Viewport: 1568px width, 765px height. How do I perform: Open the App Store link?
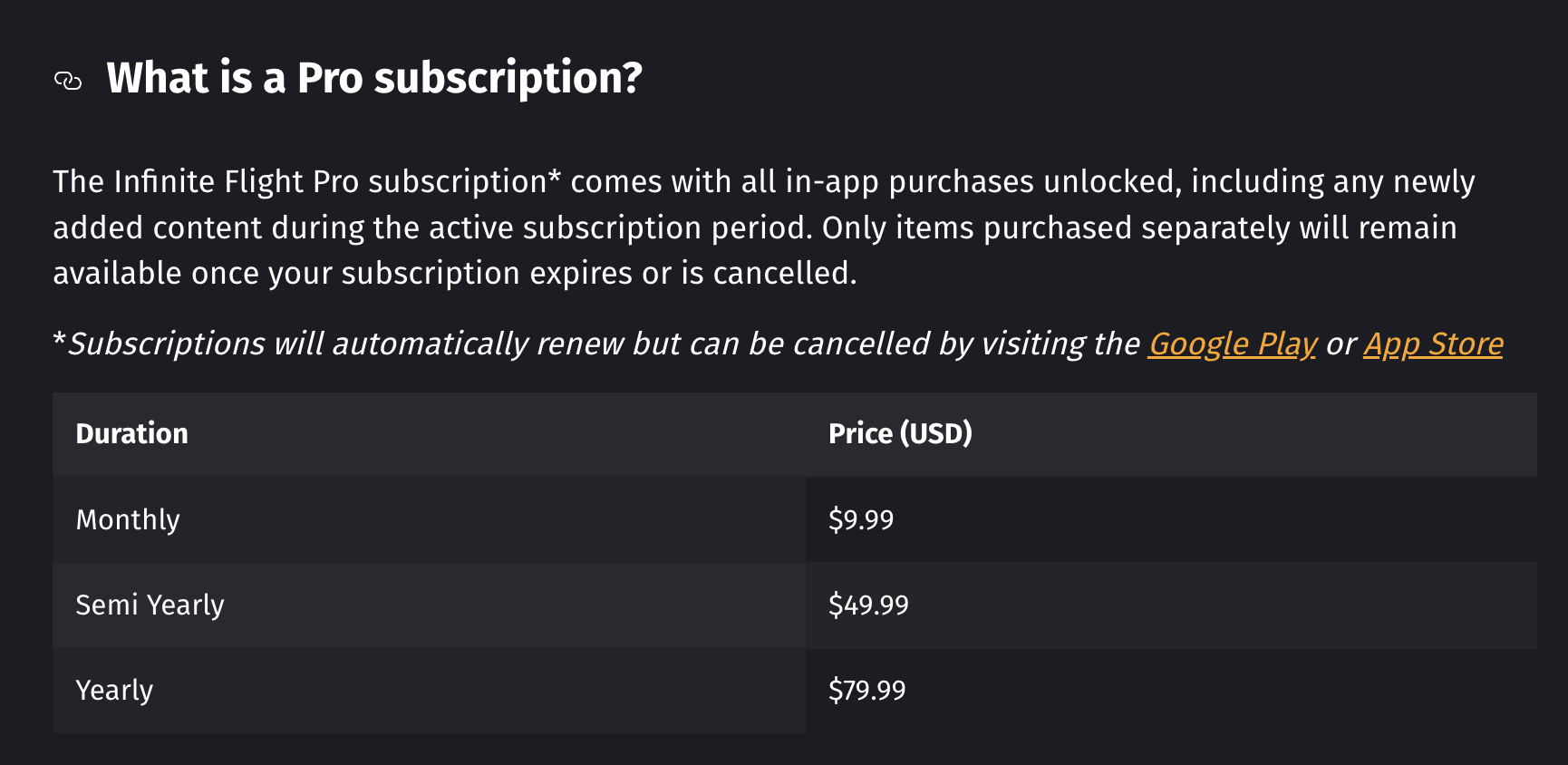pos(1433,344)
